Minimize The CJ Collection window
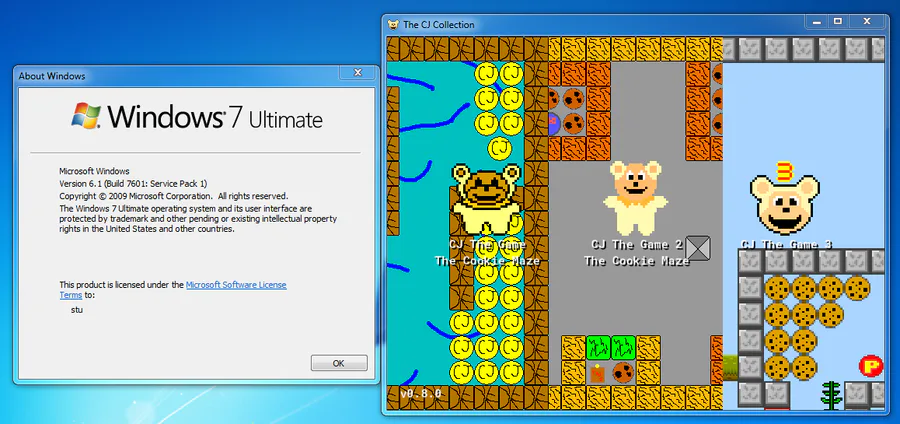900x424 pixels. [816, 22]
